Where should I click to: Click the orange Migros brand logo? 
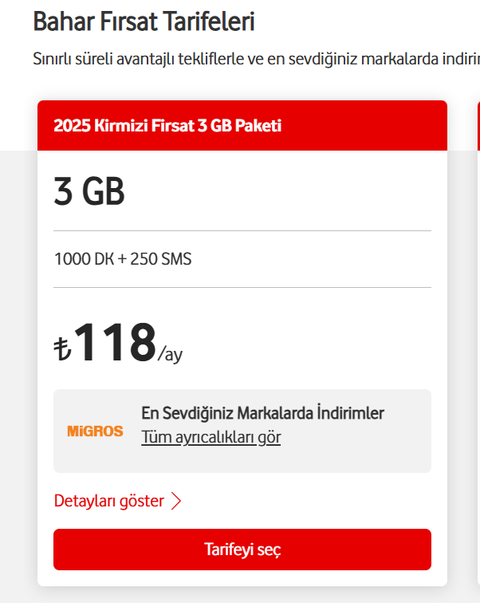(95, 431)
